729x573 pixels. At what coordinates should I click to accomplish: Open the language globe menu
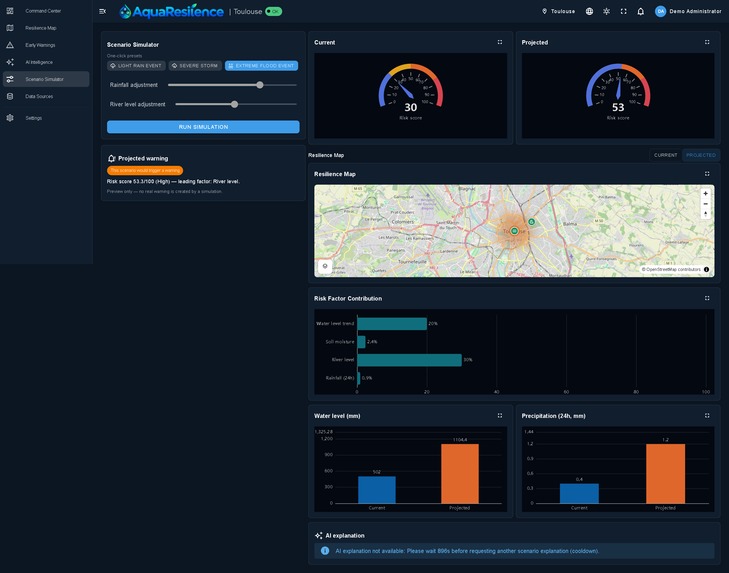[x=589, y=11]
